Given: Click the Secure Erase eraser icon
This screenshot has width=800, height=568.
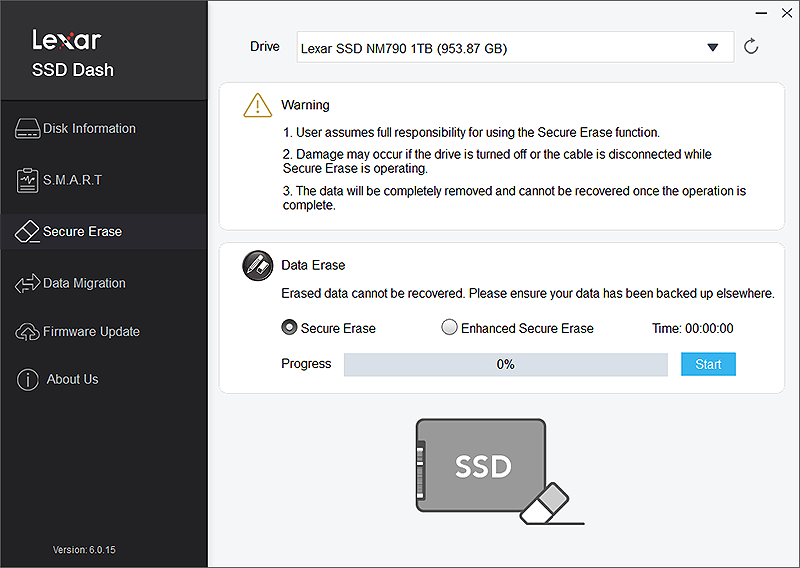Looking at the screenshot, I should pyautogui.click(x=27, y=232).
